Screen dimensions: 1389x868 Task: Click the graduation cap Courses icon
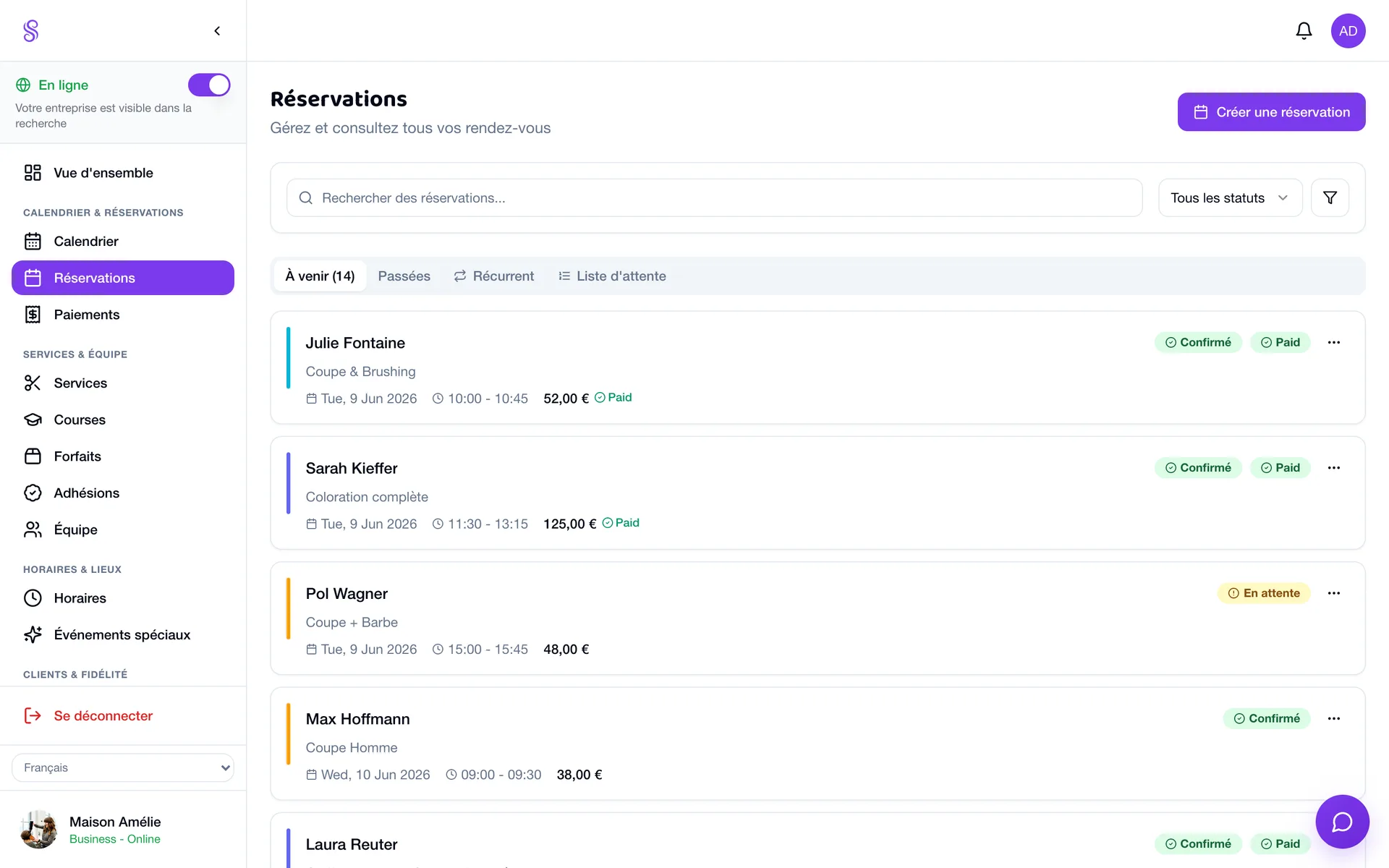tap(33, 420)
